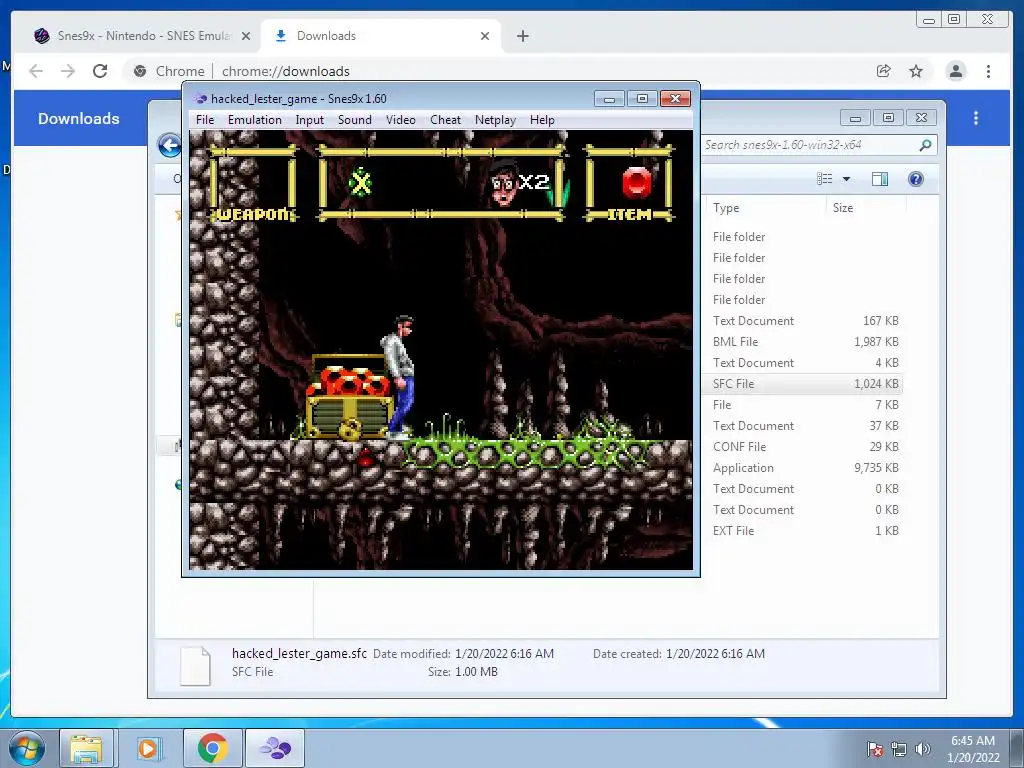The width and height of the screenshot is (1024, 768).
Task: Open the Netplay menu in Snes9x
Action: (x=495, y=120)
